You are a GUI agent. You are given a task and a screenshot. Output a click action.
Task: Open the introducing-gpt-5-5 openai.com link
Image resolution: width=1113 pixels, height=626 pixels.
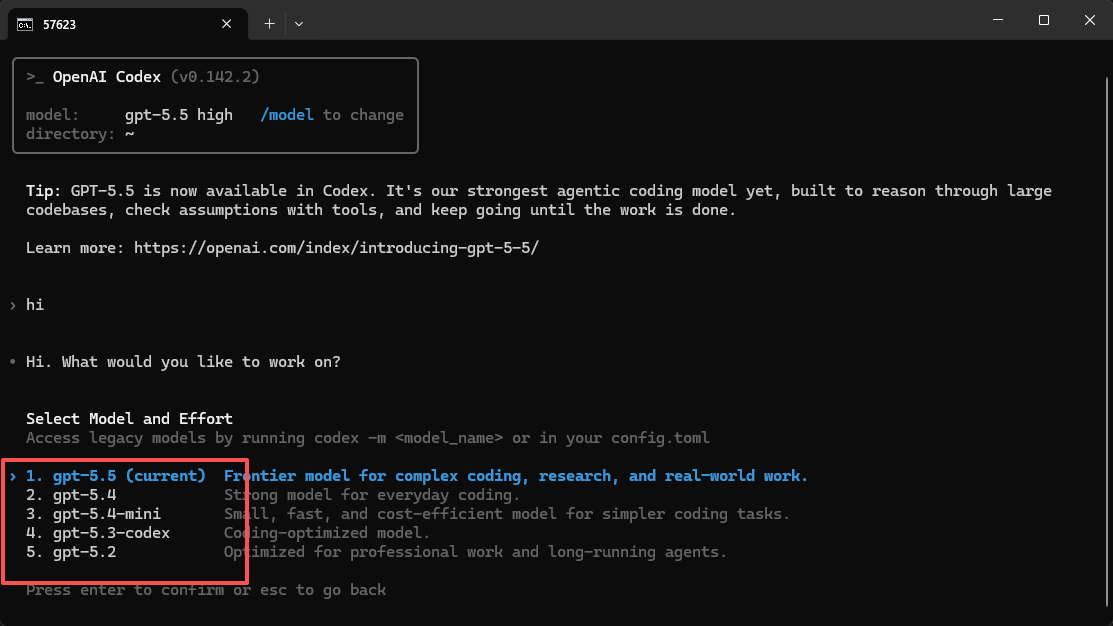336,248
